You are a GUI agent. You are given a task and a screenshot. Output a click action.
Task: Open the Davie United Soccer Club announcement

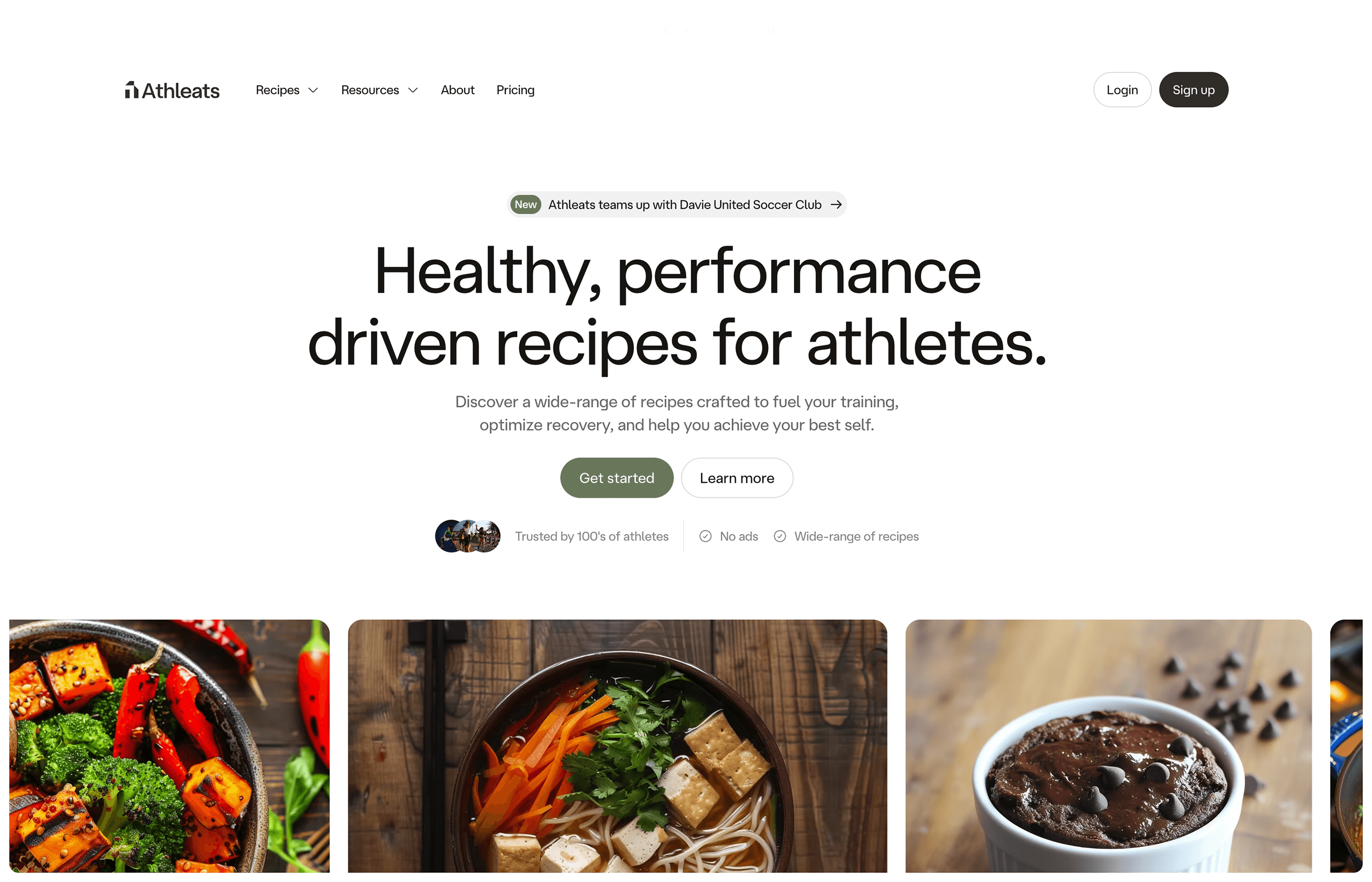676,204
